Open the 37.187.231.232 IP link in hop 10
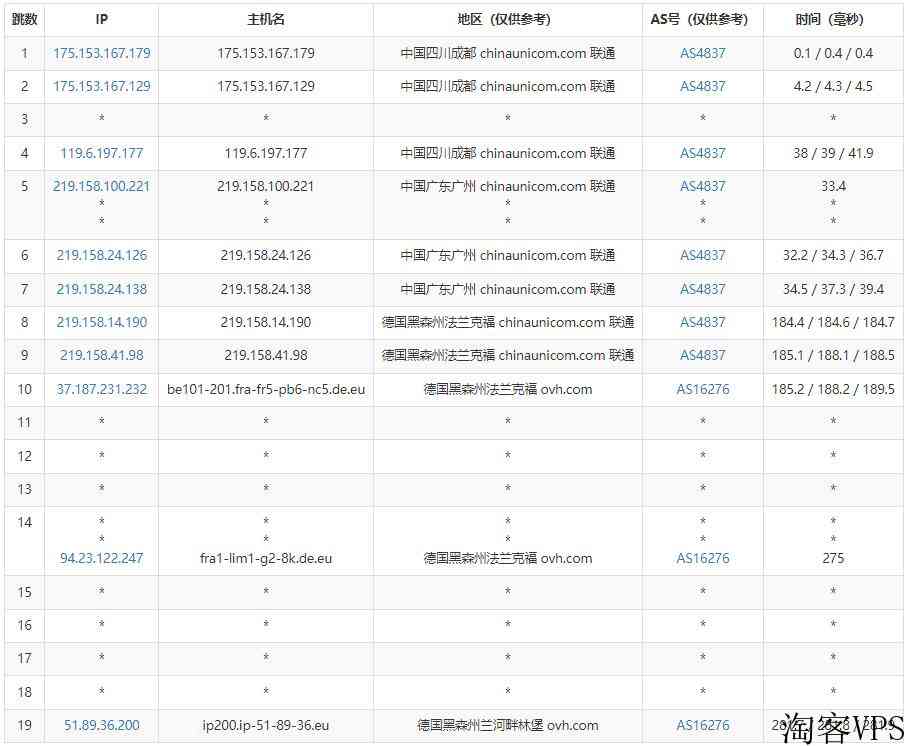905x746 pixels. tap(102, 389)
